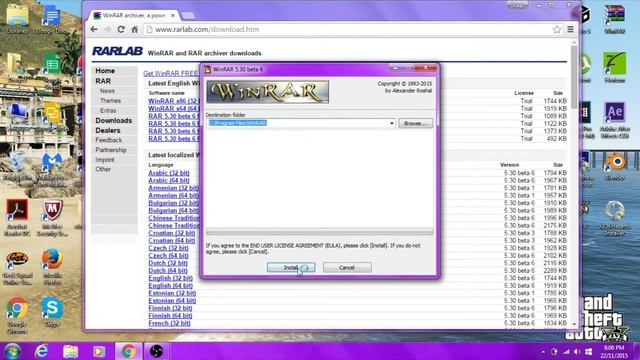Open the black recorder taskbar icon
Screen dimensions: 640x360
[x=156, y=351]
